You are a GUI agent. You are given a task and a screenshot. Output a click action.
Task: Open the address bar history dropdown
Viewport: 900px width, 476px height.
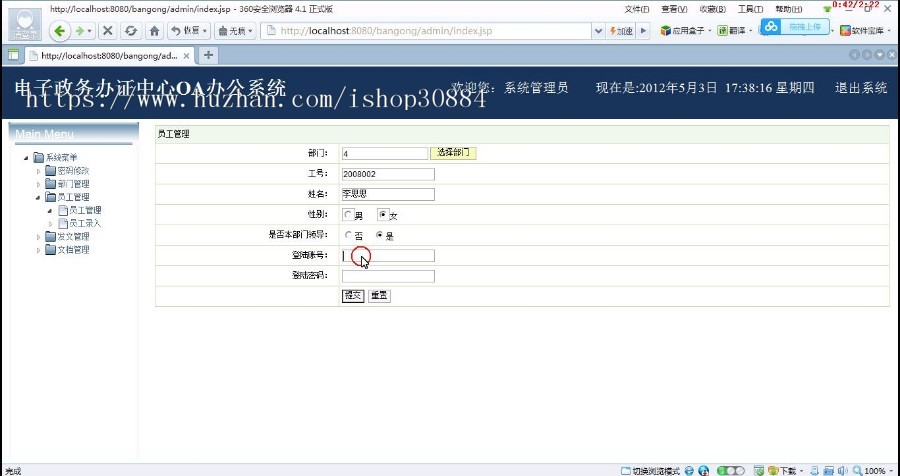[x=599, y=31]
